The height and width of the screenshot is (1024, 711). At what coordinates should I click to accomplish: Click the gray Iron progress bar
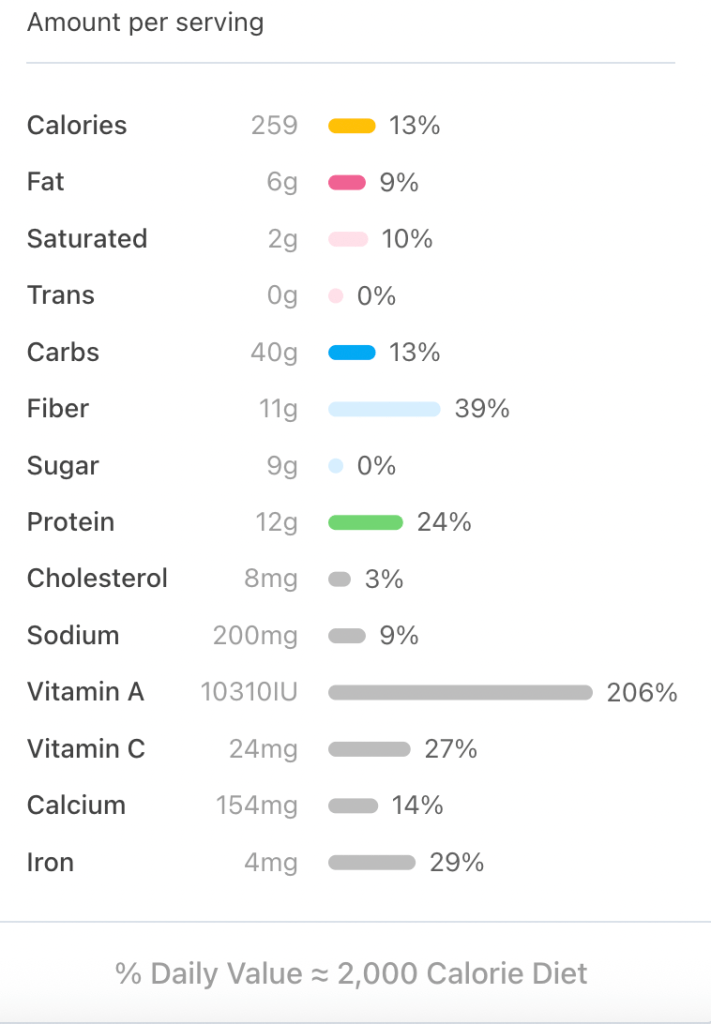tap(371, 862)
